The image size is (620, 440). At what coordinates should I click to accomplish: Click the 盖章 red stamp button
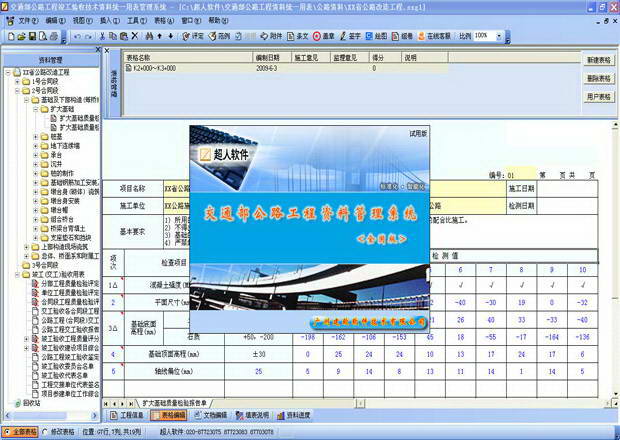coord(323,36)
